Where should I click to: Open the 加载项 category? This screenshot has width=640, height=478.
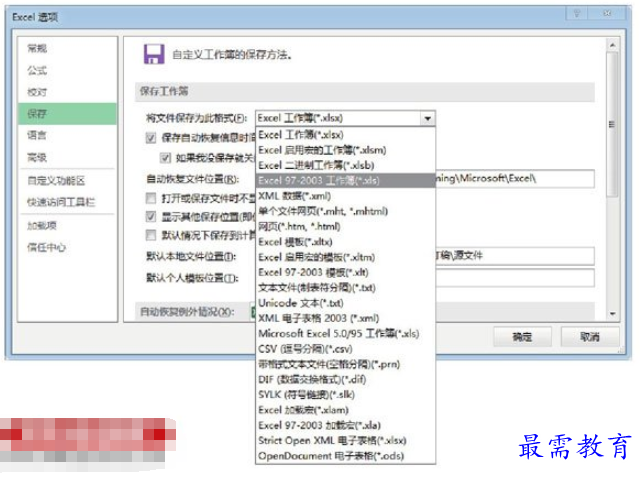tap(67, 225)
